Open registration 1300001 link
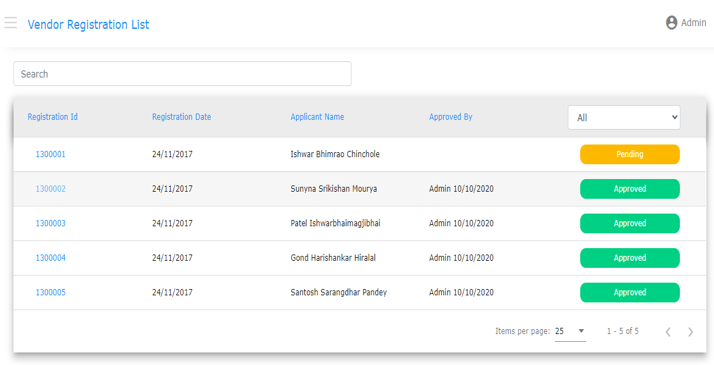The image size is (714, 365). click(x=51, y=154)
